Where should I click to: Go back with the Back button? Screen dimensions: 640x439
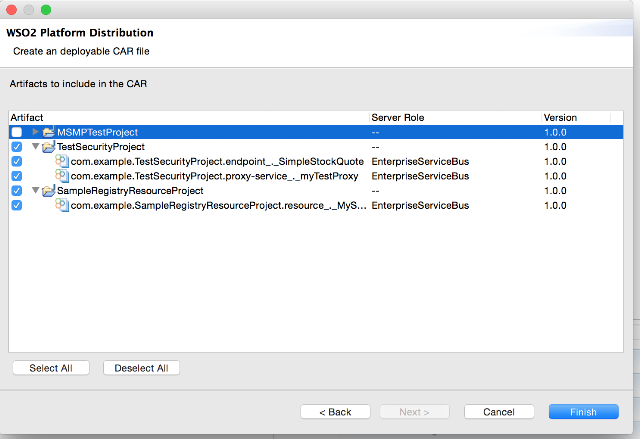click(336, 412)
